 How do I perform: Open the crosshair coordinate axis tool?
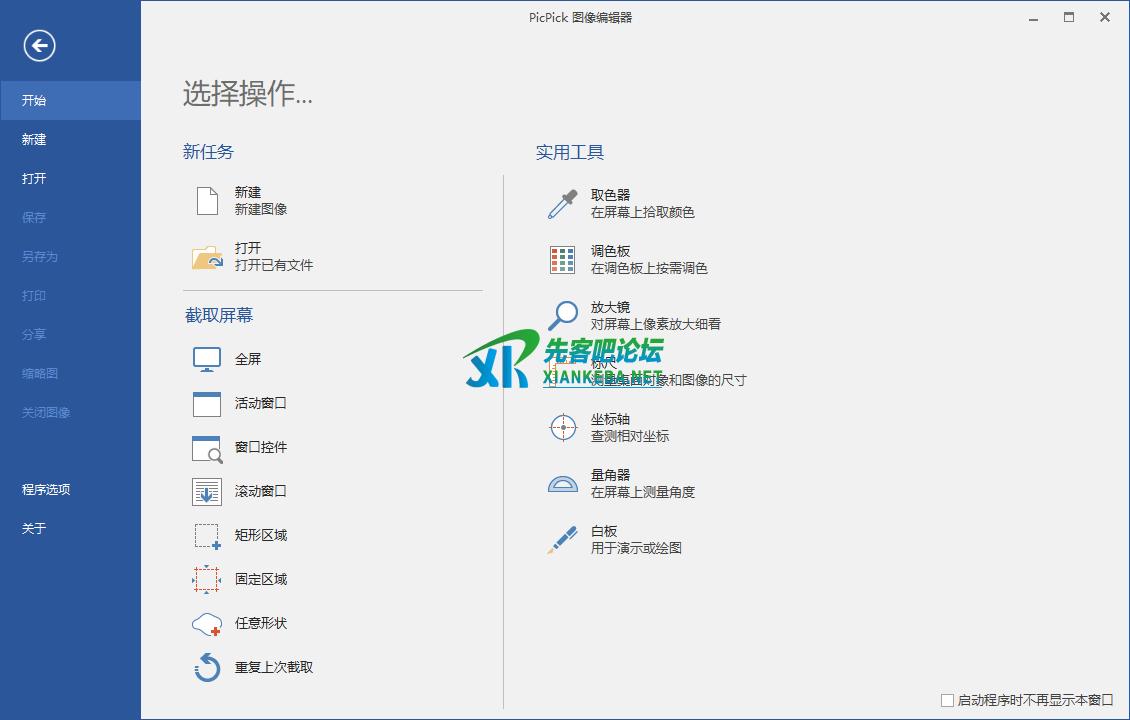pos(563,427)
